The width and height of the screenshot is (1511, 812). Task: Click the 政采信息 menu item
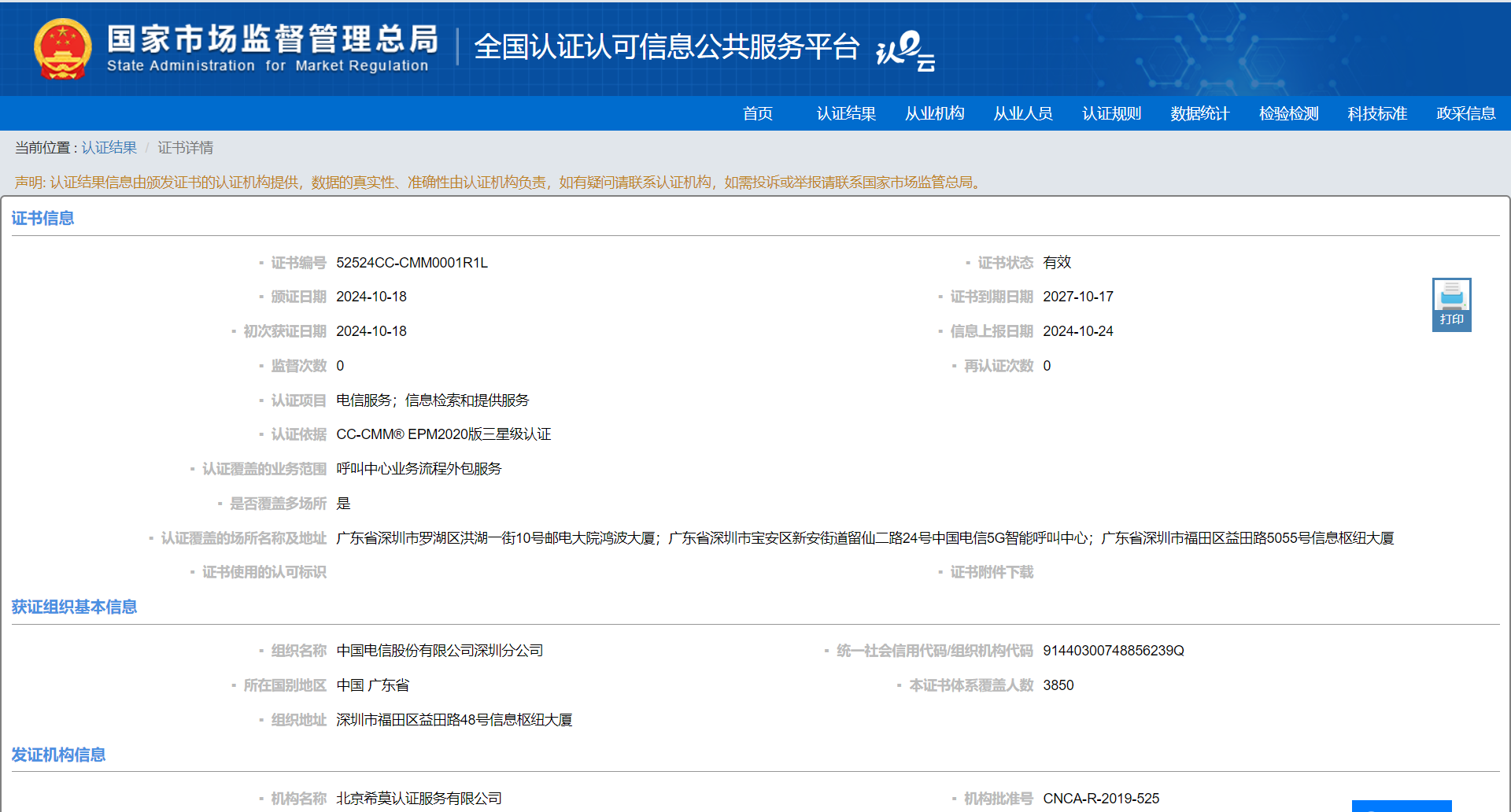tap(1465, 113)
